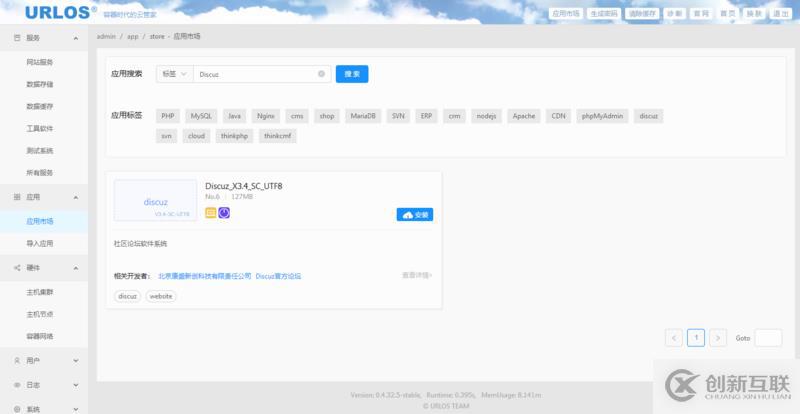Image resolution: width=800 pixels, height=414 pixels.
Task: Click the yellow icon under Discuz title
Action: pyautogui.click(x=211, y=213)
